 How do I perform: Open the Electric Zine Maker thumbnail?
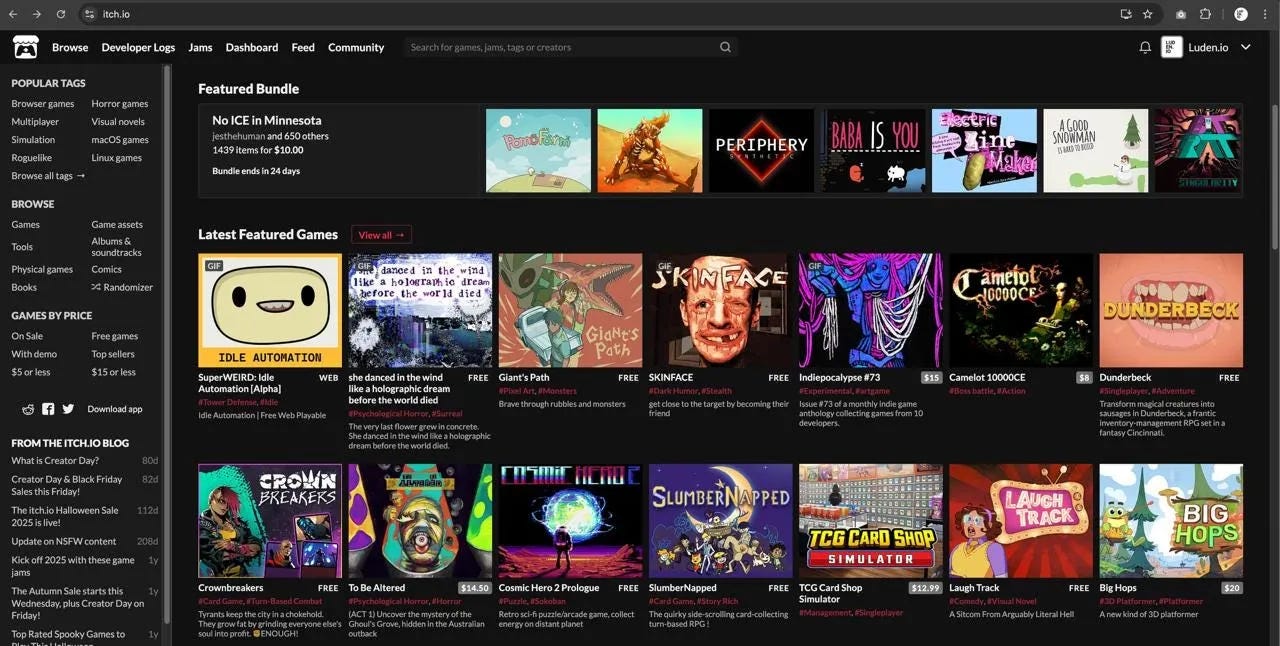(x=984, y=151)
